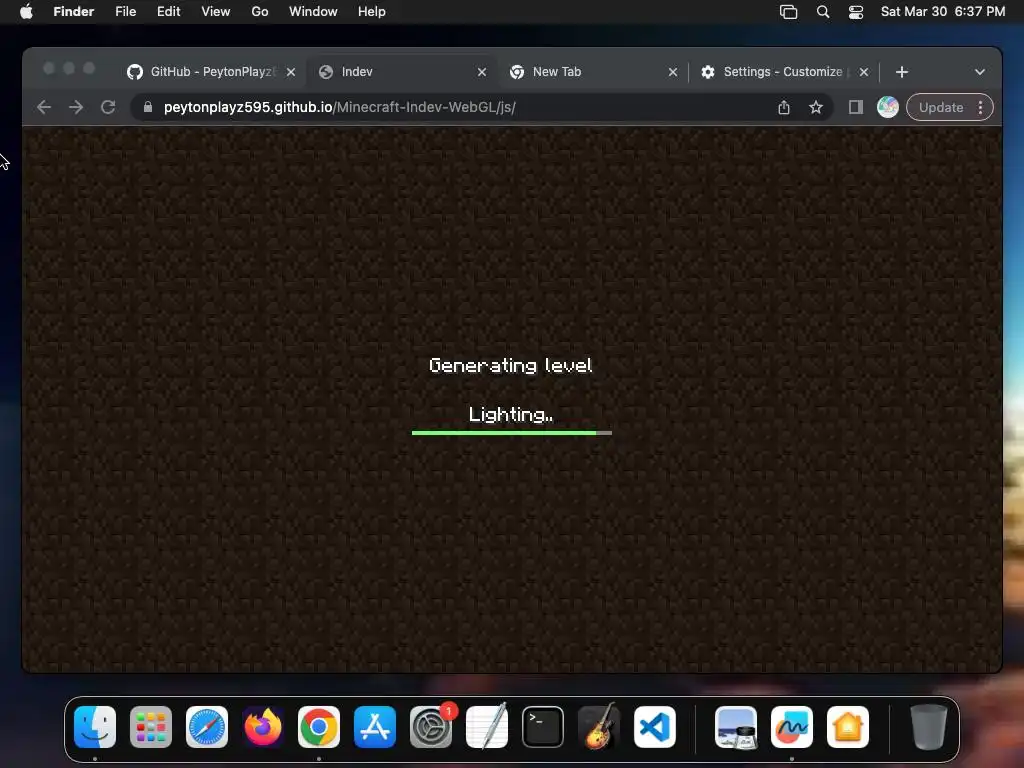This screenshot has height=768, width=1024.
Task: Switch to the New Tab tab
Action: (593, 72)
